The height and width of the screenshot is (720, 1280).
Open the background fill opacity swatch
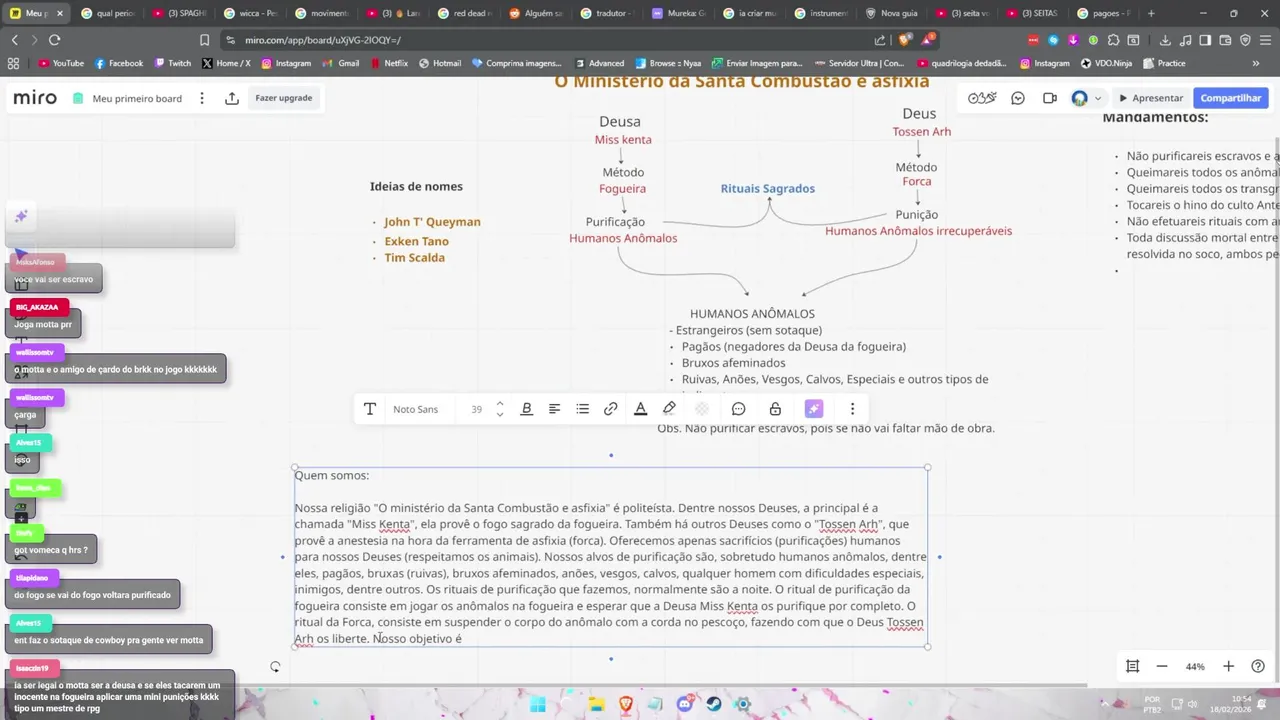[702, 409]
